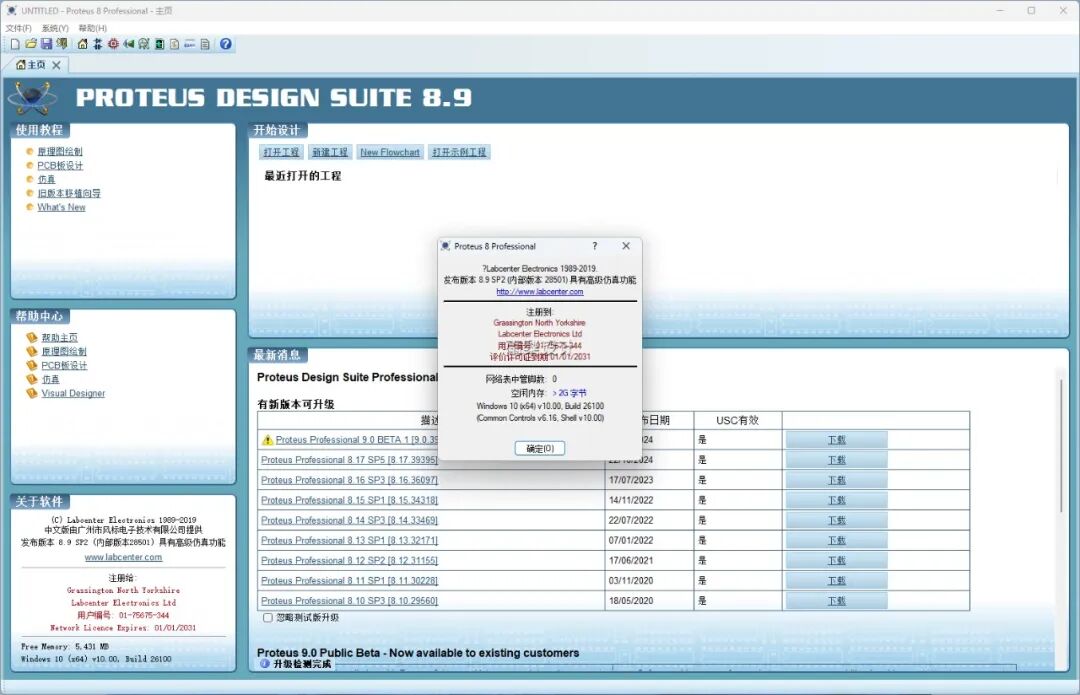
Task: Click the Home Page toolbar icon
Action: point(83,44)
